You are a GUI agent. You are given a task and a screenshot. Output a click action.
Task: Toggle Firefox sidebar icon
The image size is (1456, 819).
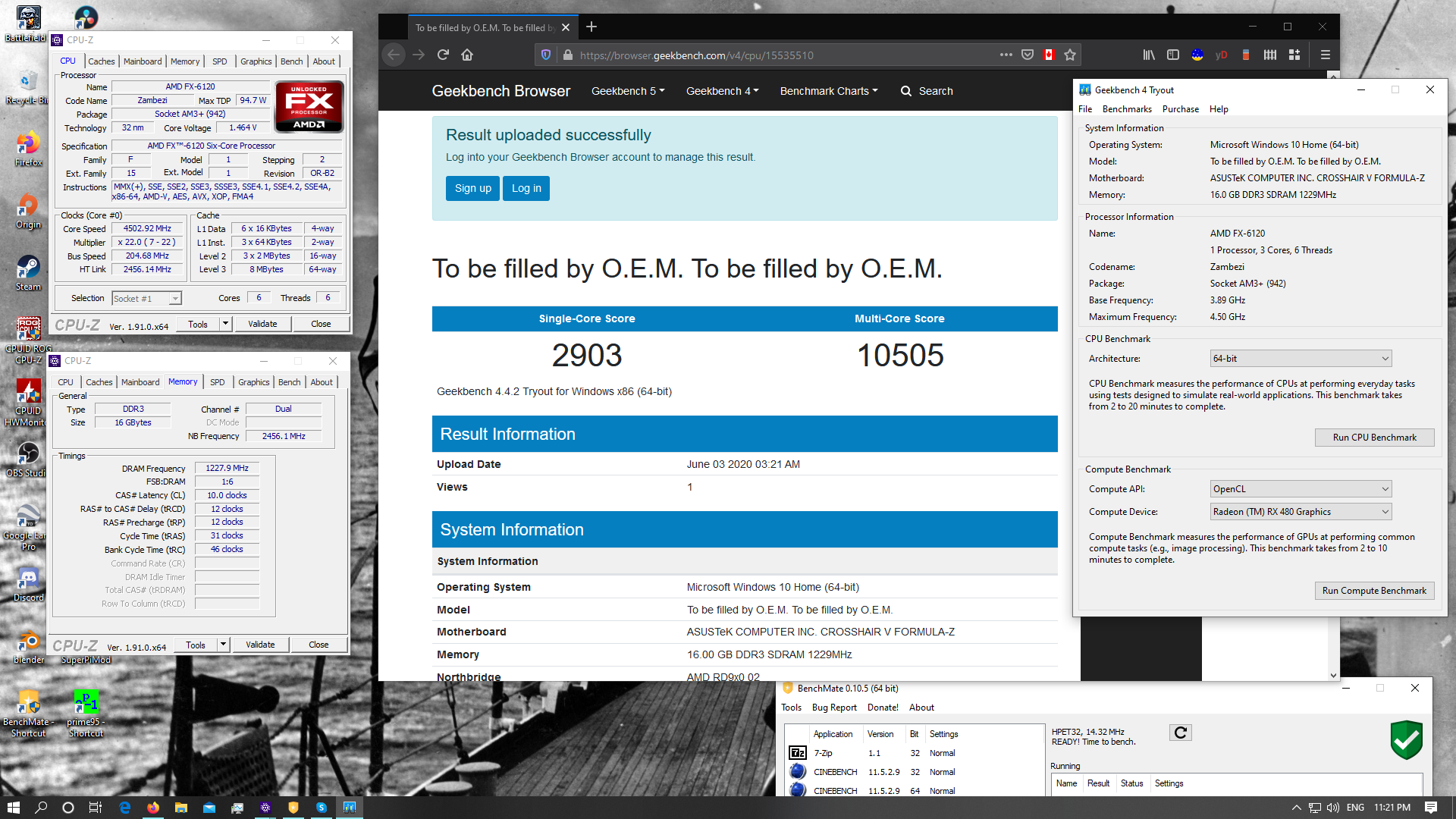(x=1173, y=55)
